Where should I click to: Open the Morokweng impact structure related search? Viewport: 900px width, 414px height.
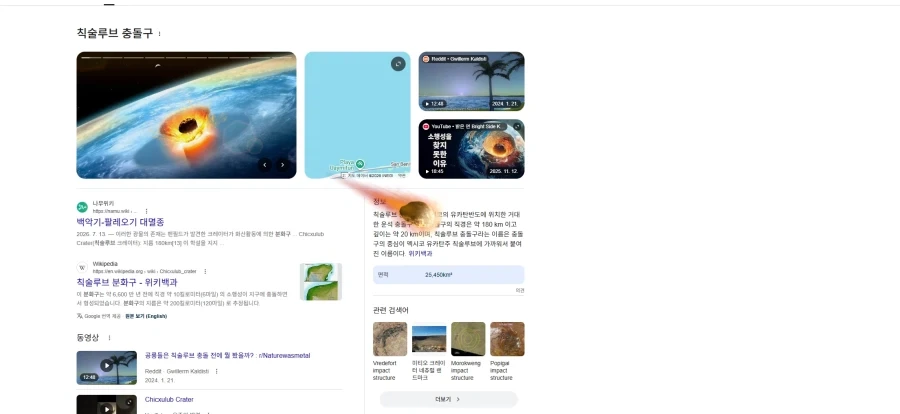click(468, 351)
